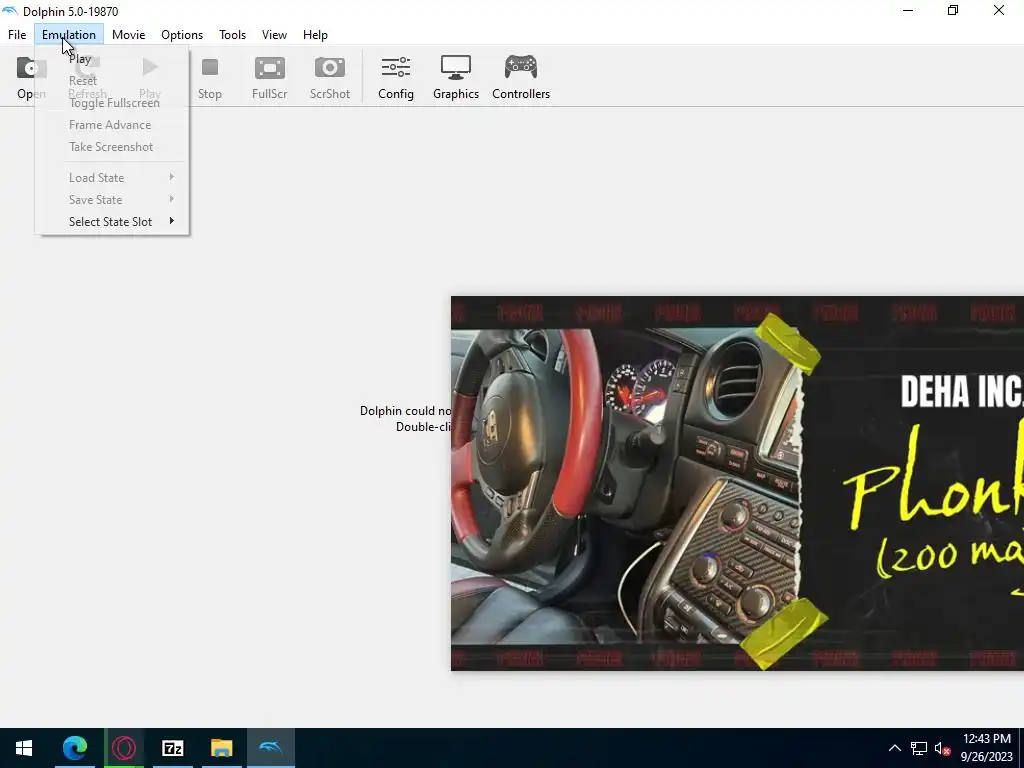Click "Dolphin could no" message text

405,411
